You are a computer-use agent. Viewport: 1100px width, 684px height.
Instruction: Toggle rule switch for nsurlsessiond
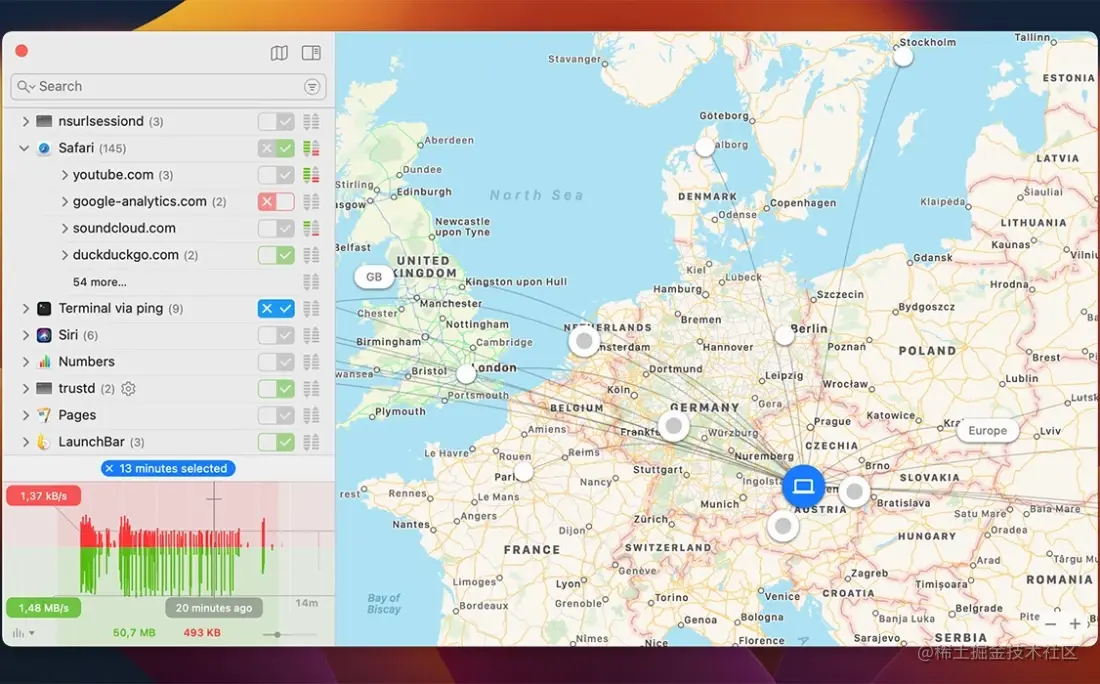click(x=276, y=121)
